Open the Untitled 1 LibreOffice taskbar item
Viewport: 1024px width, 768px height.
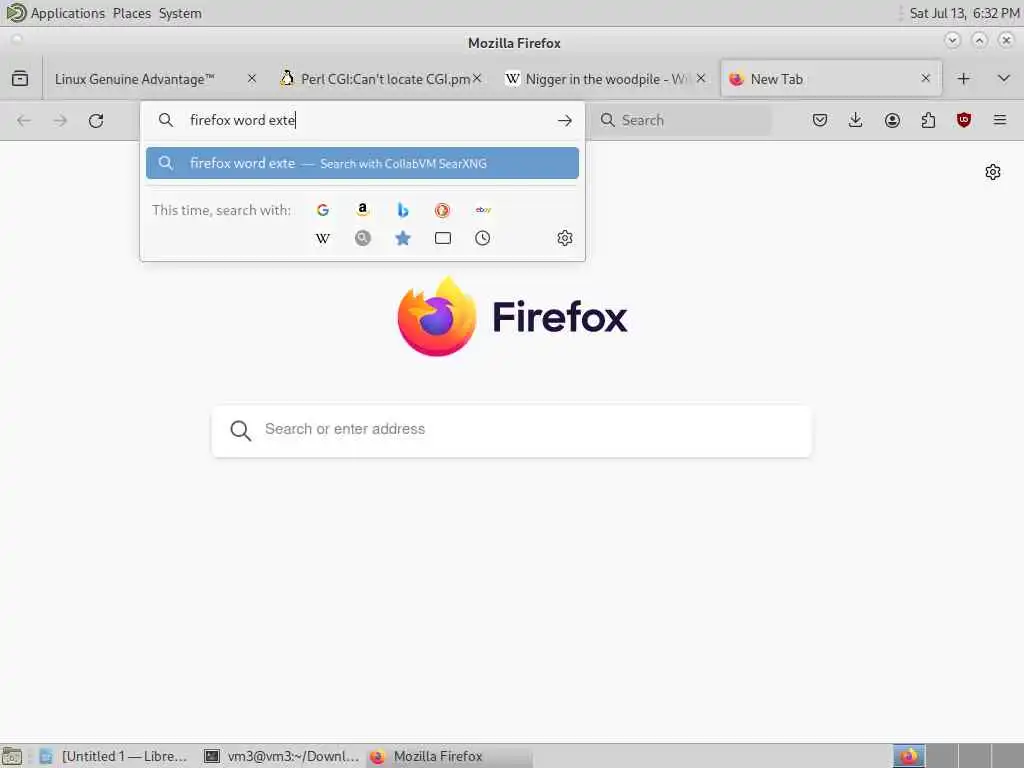coord(115,756)
